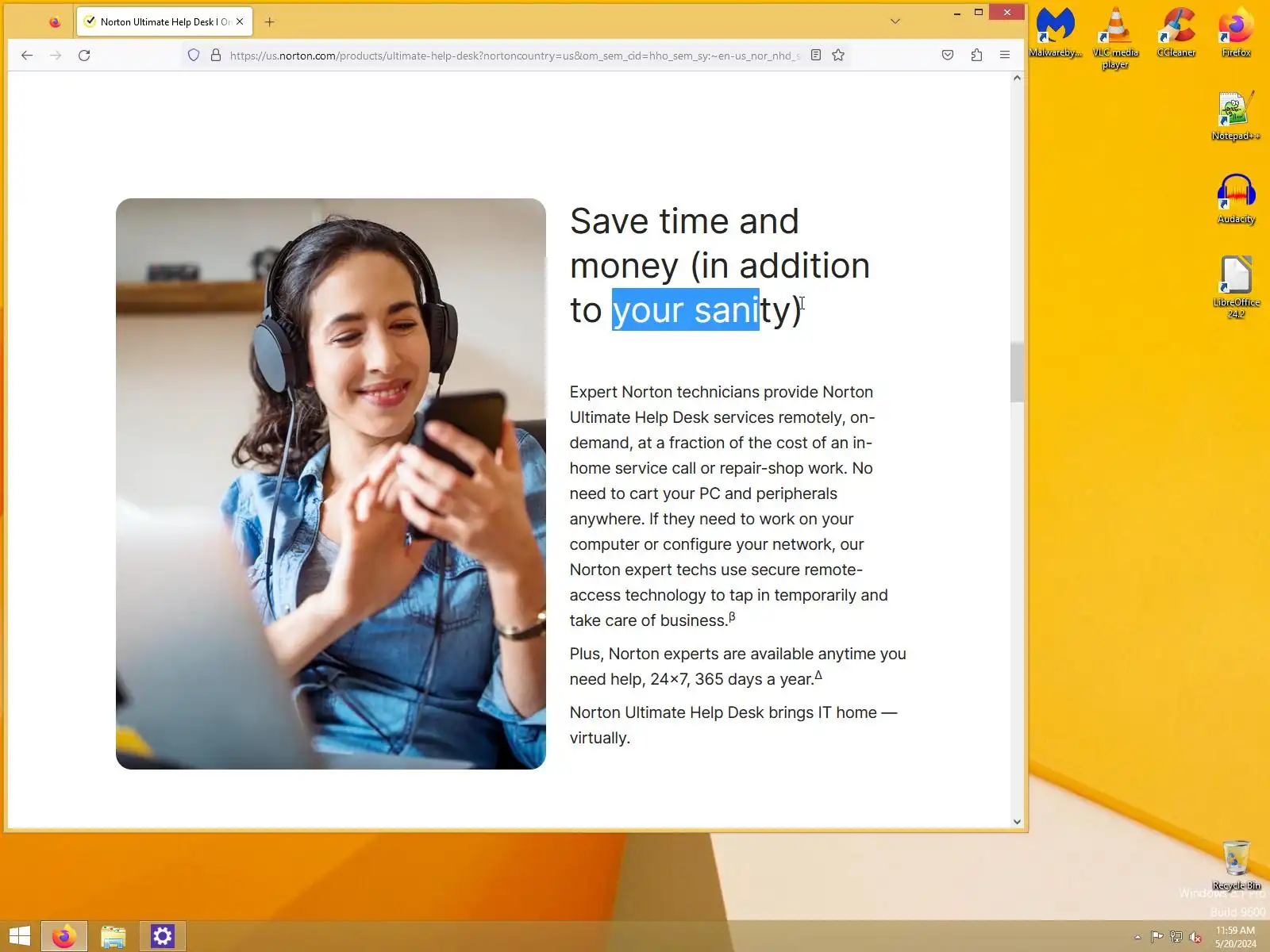Toggle reader view for this page

click(x=815, y=56)
